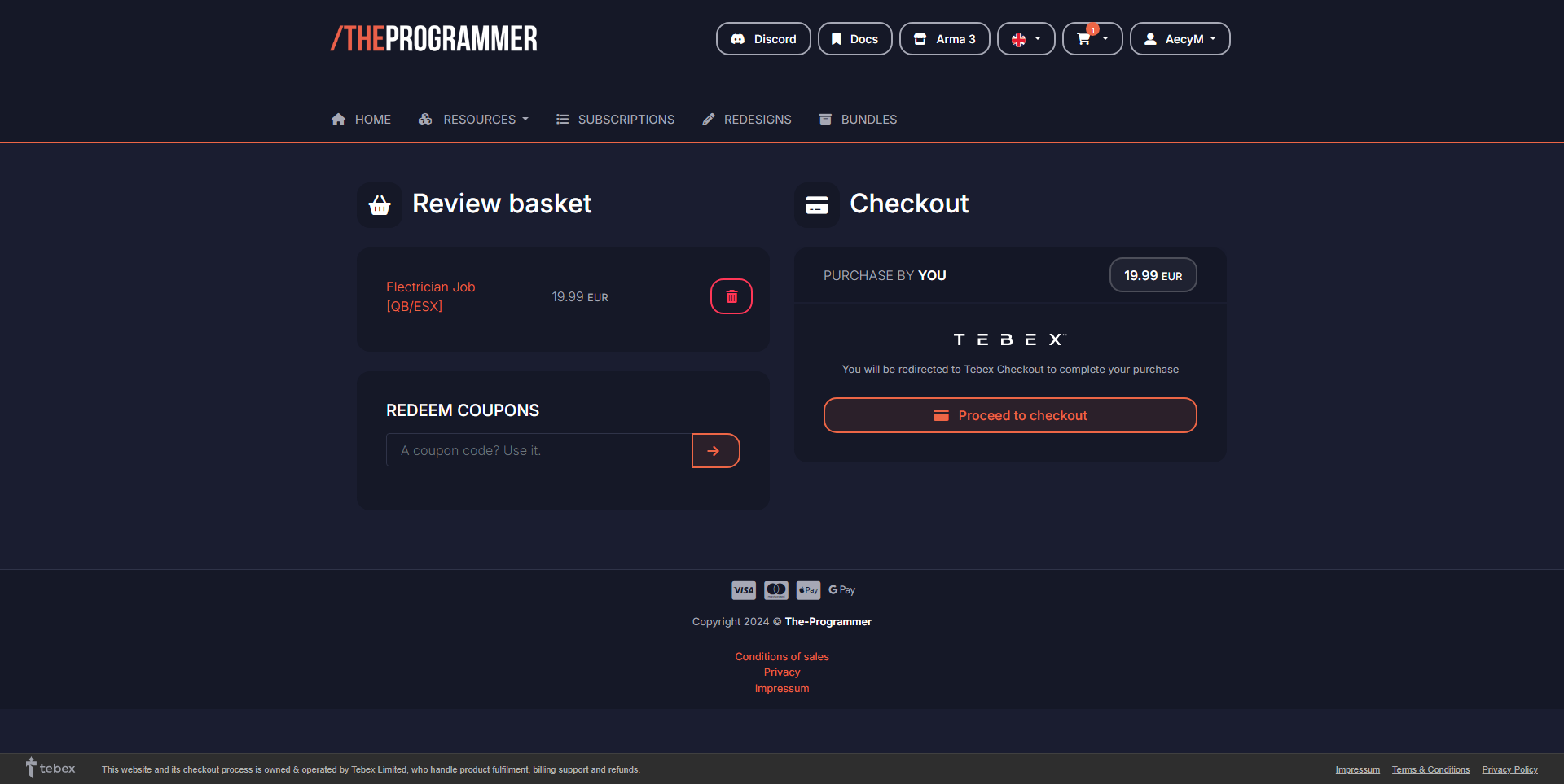Click the Checkout credit card icon
The image size is (1564, 784).
[x=817, y=205]
